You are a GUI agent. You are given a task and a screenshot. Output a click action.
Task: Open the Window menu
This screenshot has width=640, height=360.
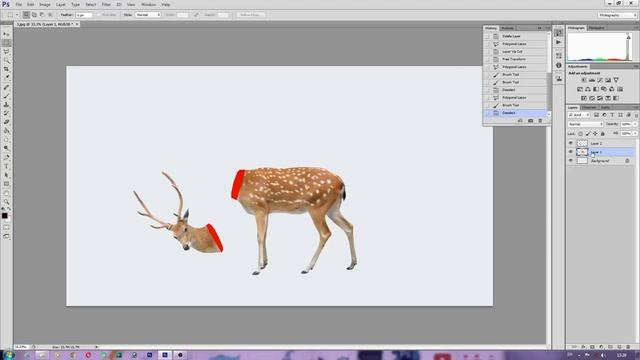(148, 4)
